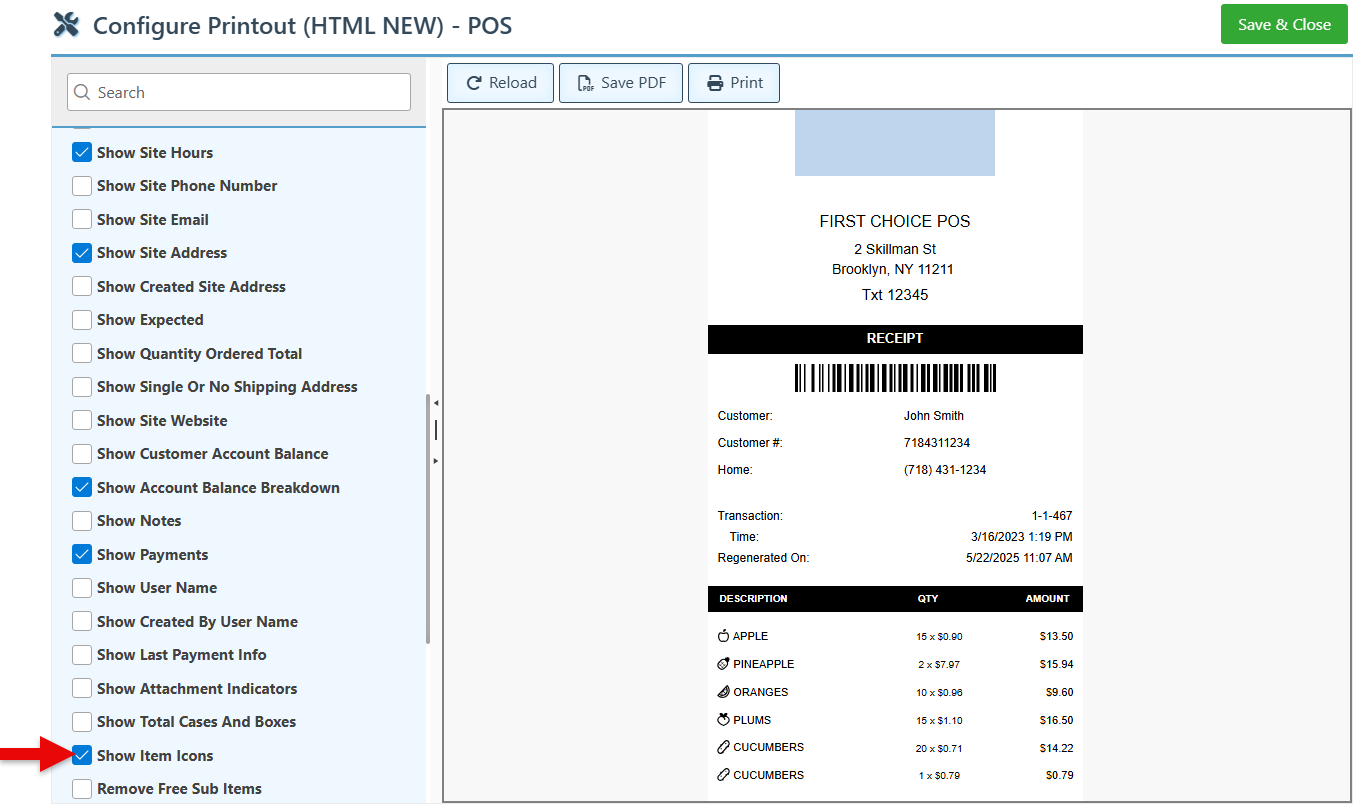Turn on Show Notes checkbox
Image resolution: width=1358 pixels, height=806 pixels.
coord(82,521)
